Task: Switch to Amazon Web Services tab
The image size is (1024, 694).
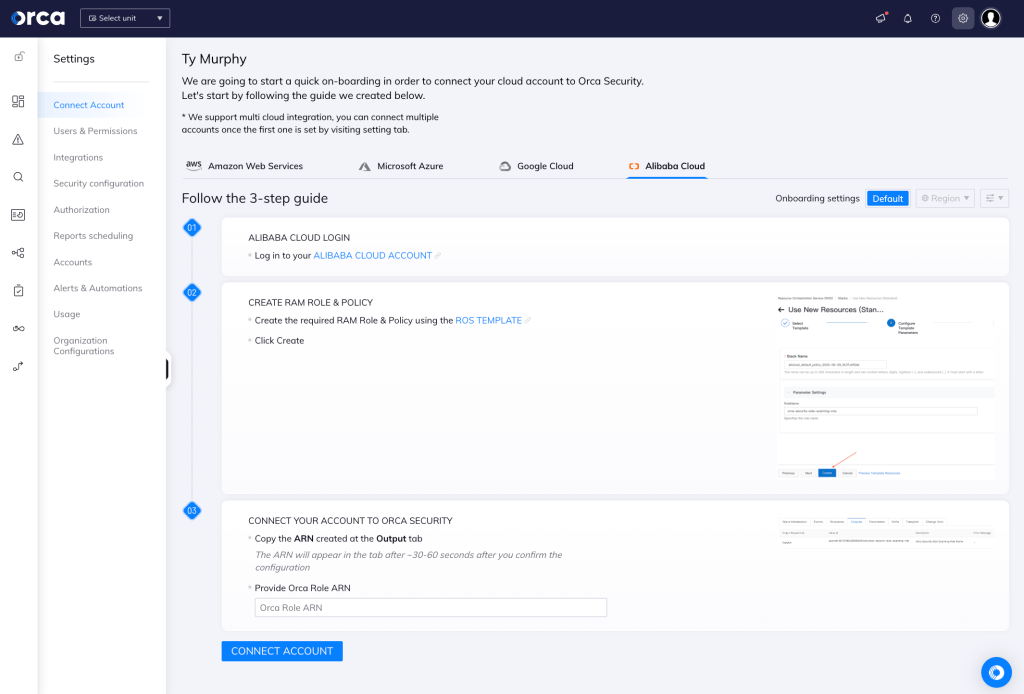Action: (244, 166)
